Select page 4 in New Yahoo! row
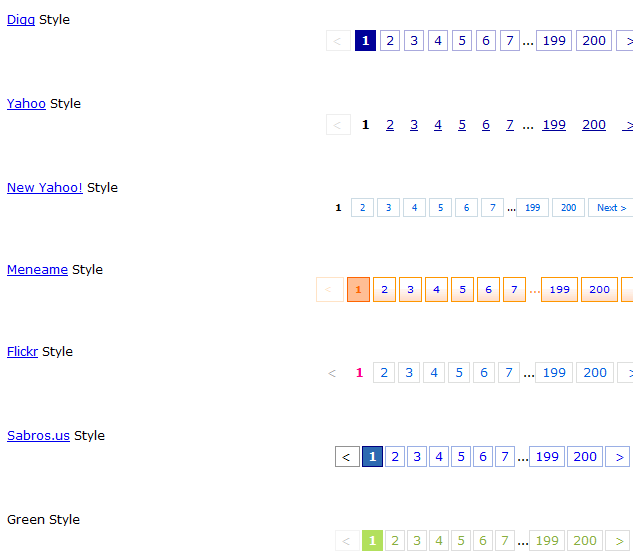The width and height of the screenshot is (633, 560). click(414, 208)
